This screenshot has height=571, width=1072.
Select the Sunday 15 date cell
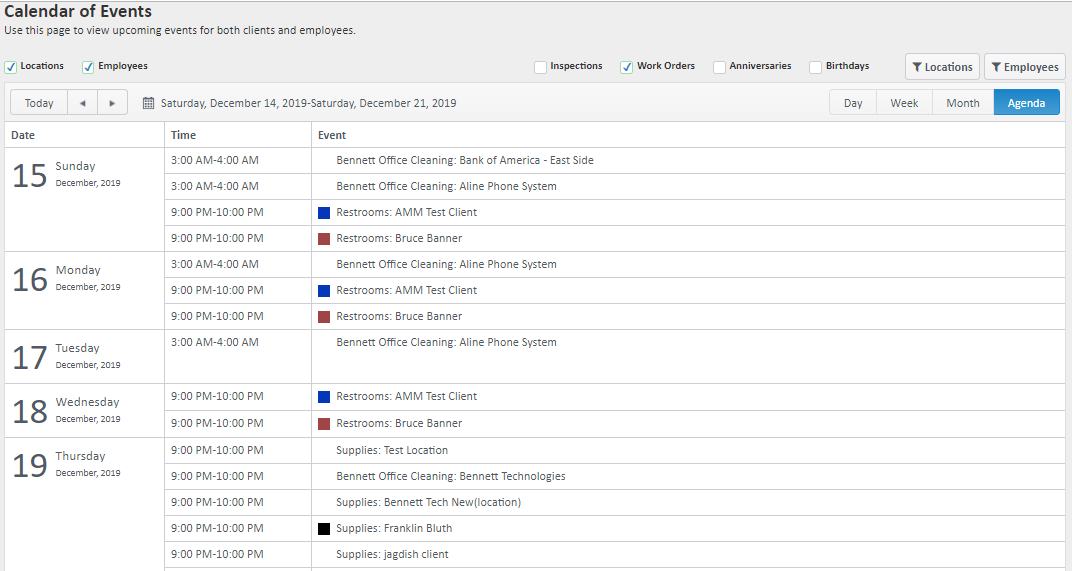pyautogui.click(x=84, y=200)
